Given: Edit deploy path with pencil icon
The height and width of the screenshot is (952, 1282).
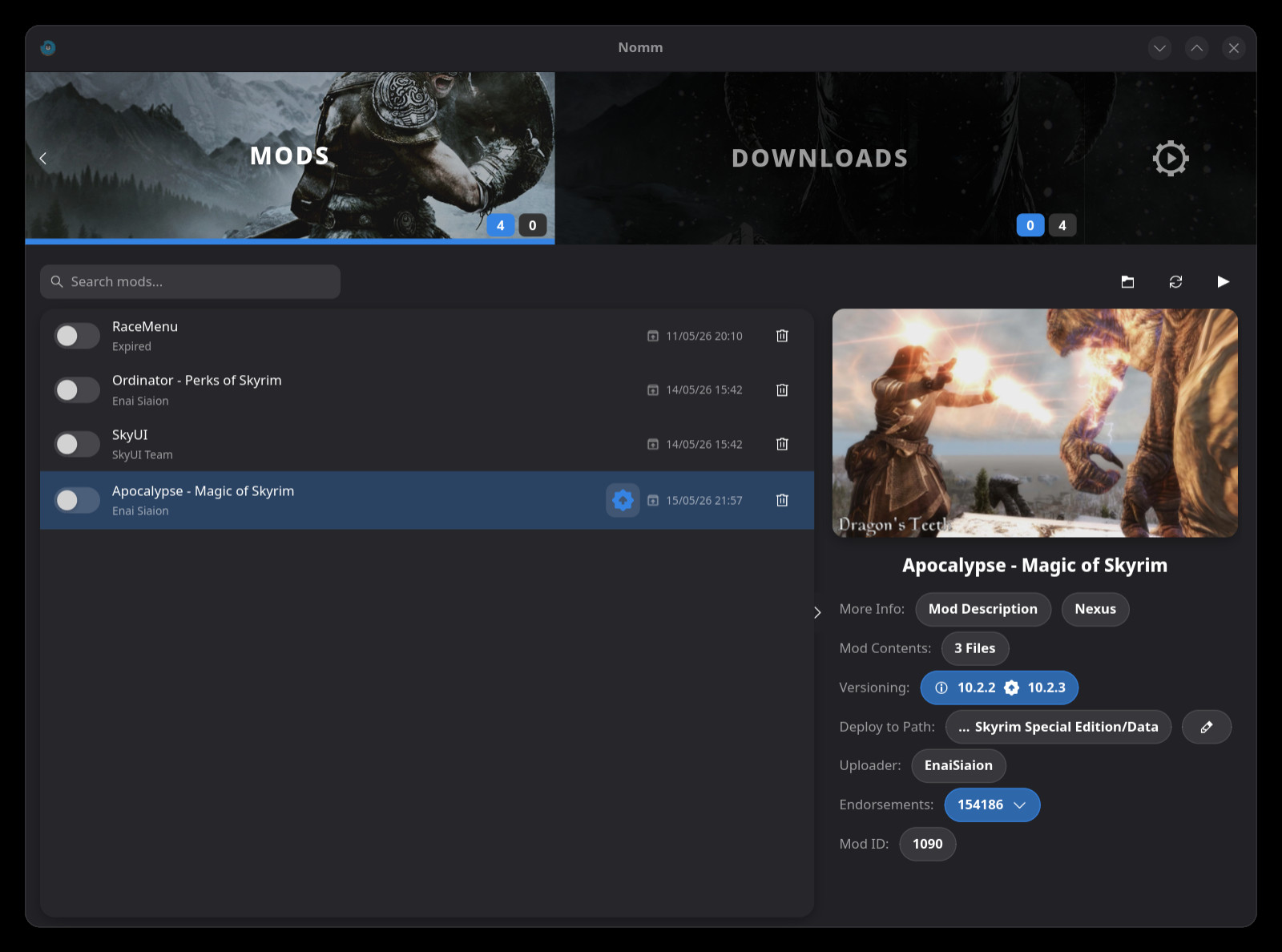Looking at the screenshot, I should click(x=1206, y=727).
